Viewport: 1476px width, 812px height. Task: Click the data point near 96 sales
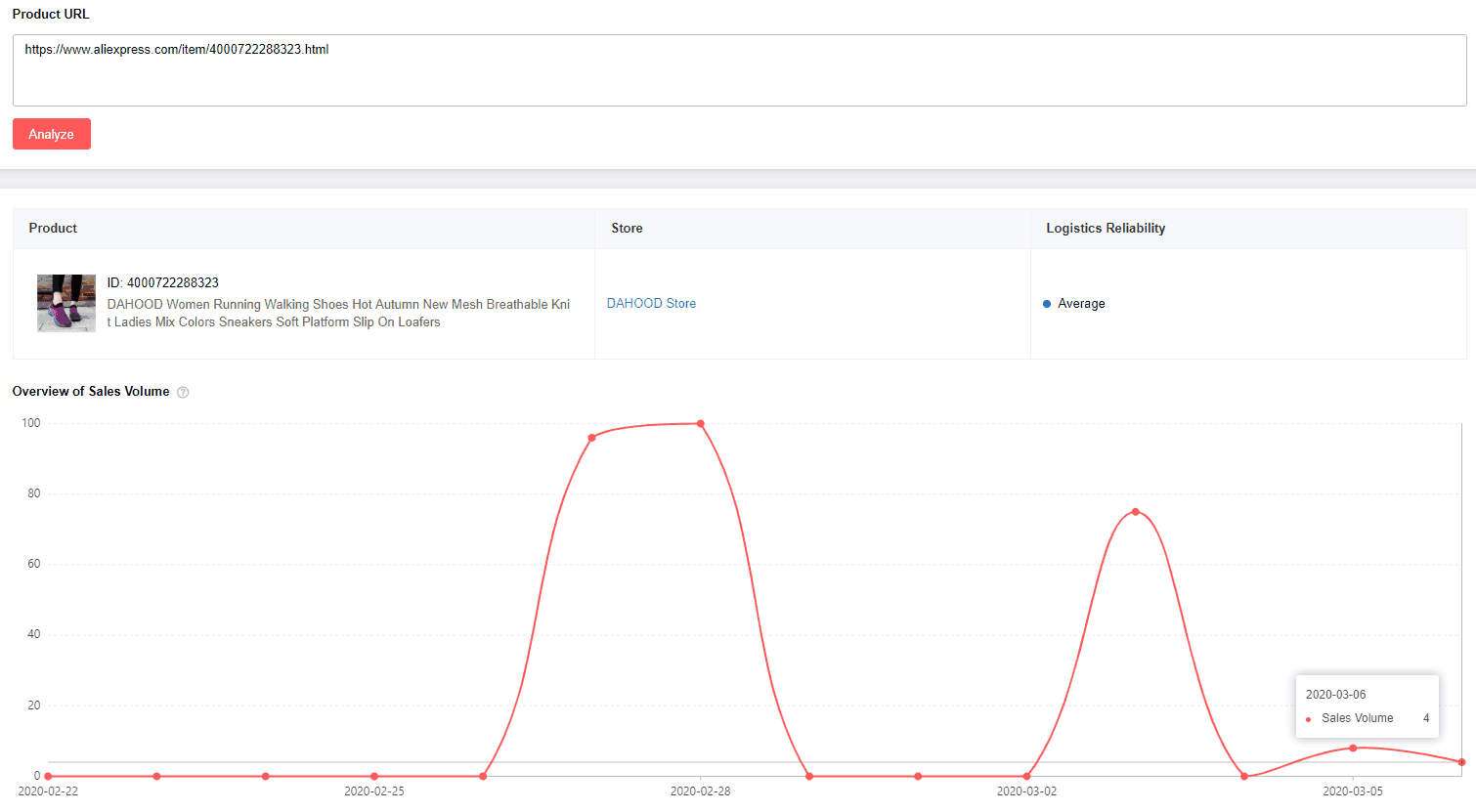591,438
